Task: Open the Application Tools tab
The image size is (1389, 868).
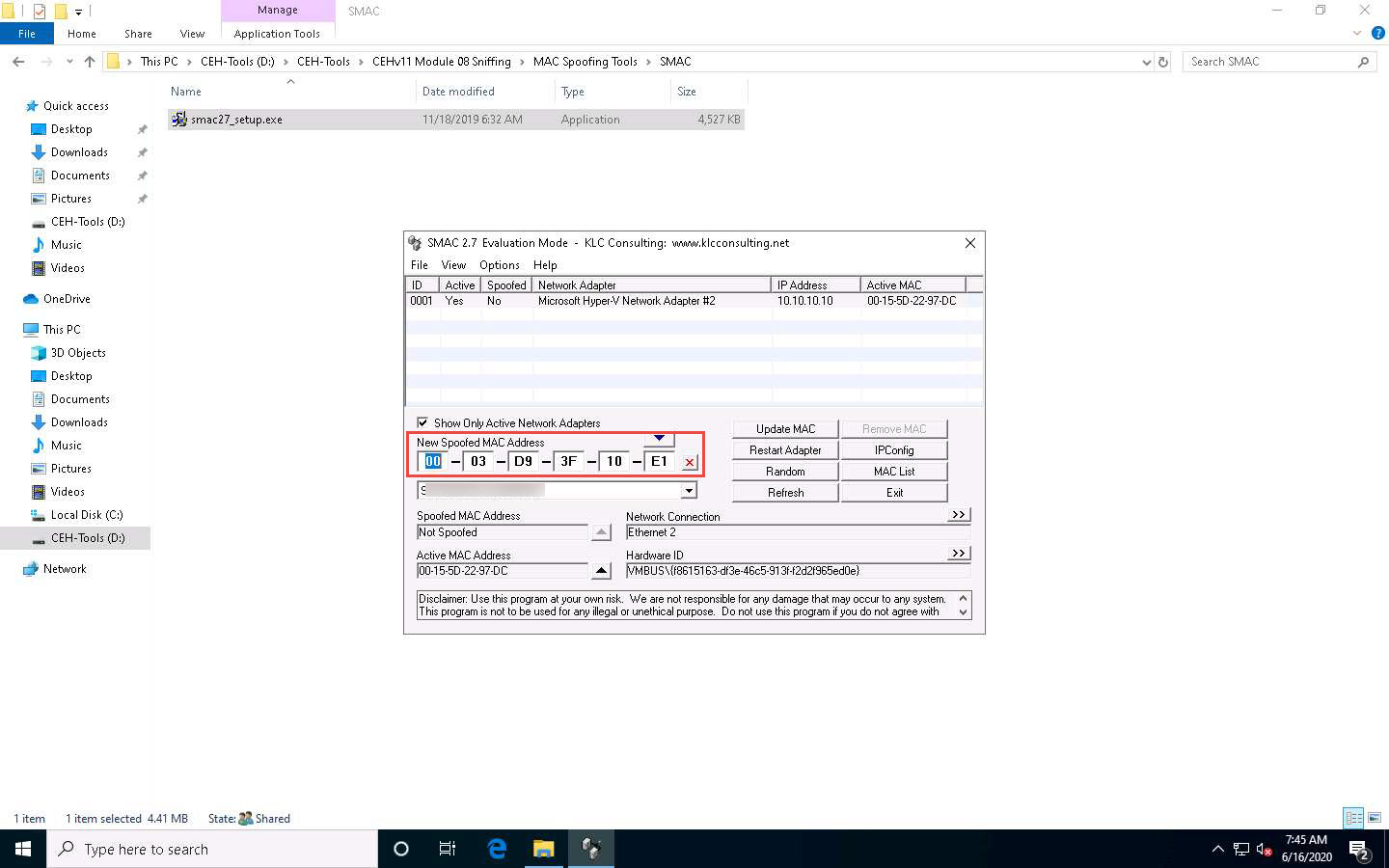Action: [277, 34]
